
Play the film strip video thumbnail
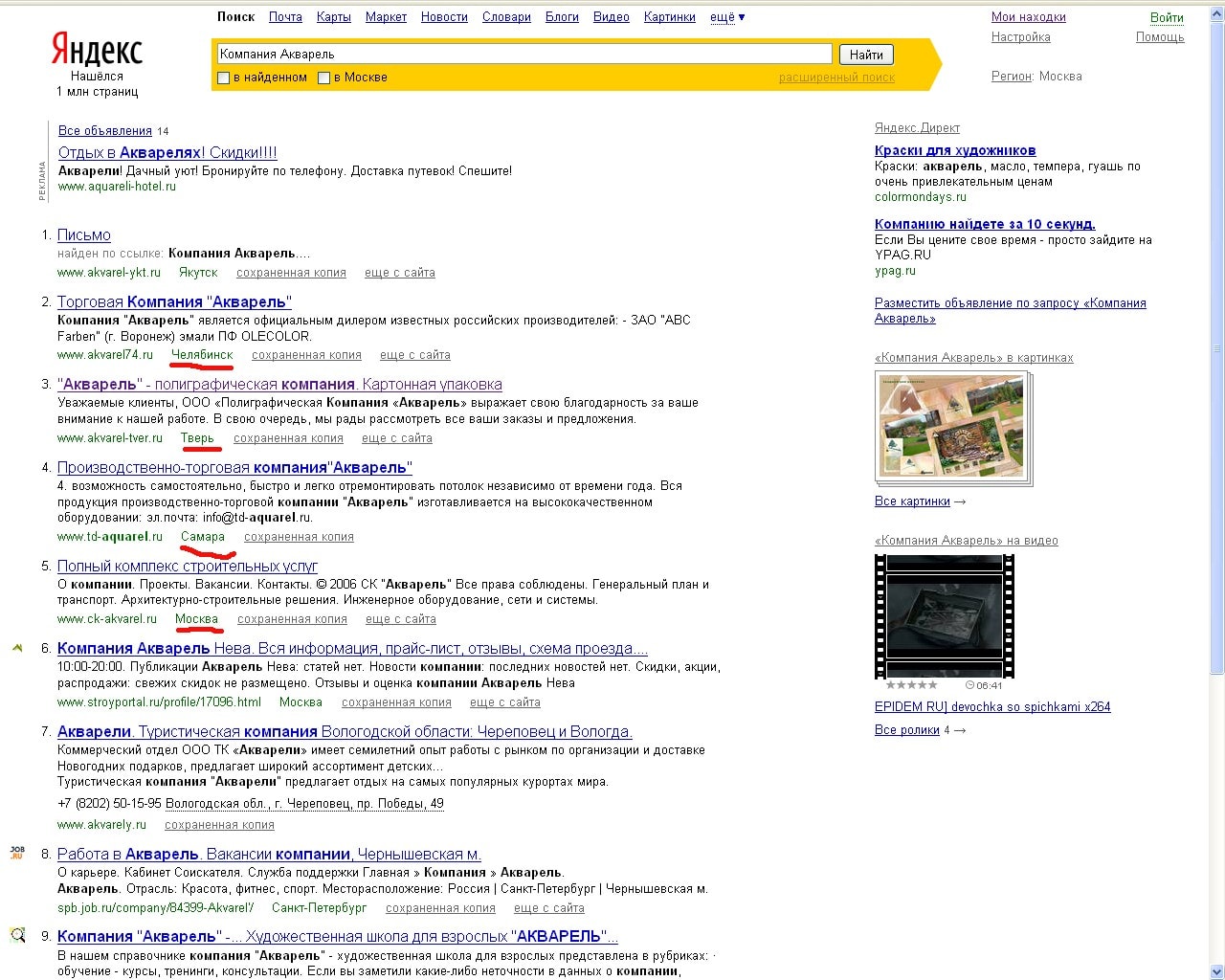(x=944, y=615)
